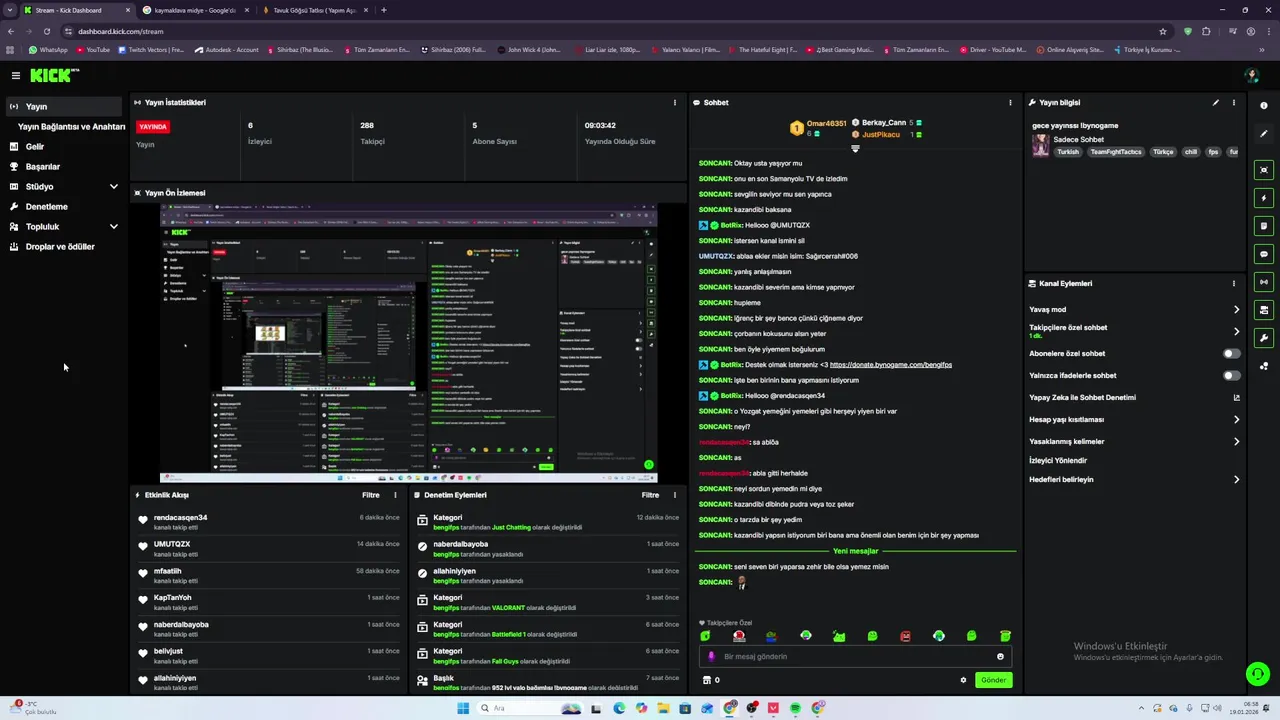Viewport: 1280px width, 720px height.
Task: Open the three-dot menu in Sohbet panel
Action: [x=1010, y=102]
